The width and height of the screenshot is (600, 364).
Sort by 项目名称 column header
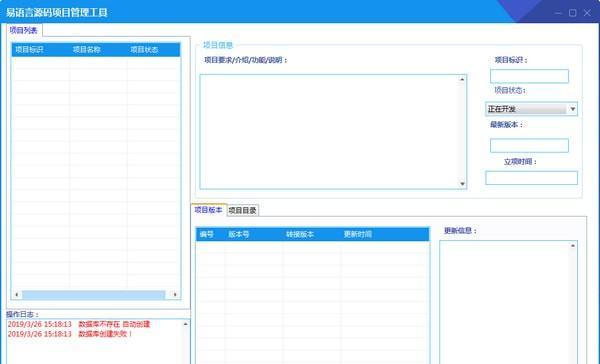click(98, 50)
